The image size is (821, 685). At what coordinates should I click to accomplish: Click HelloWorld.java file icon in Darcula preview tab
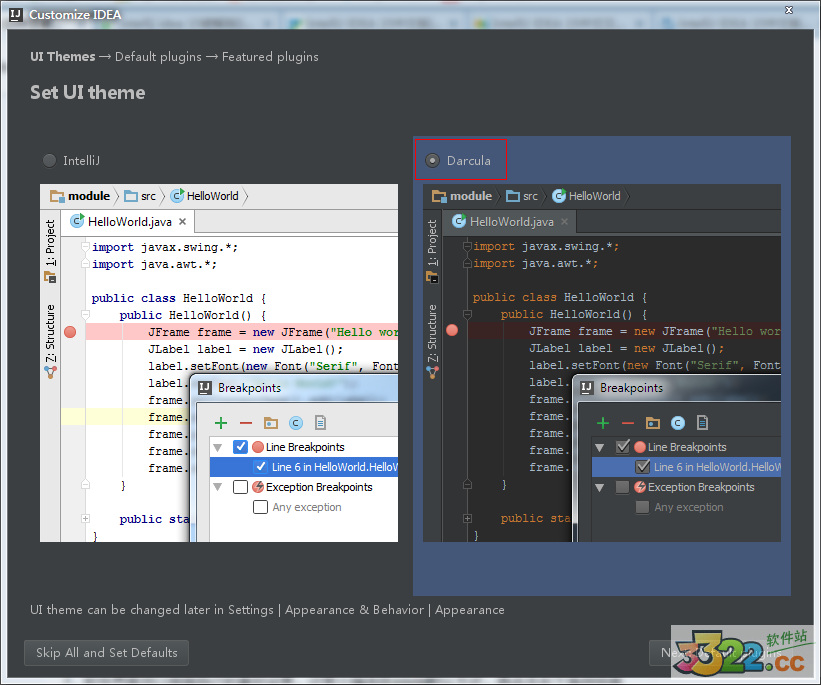click(459, 221)
